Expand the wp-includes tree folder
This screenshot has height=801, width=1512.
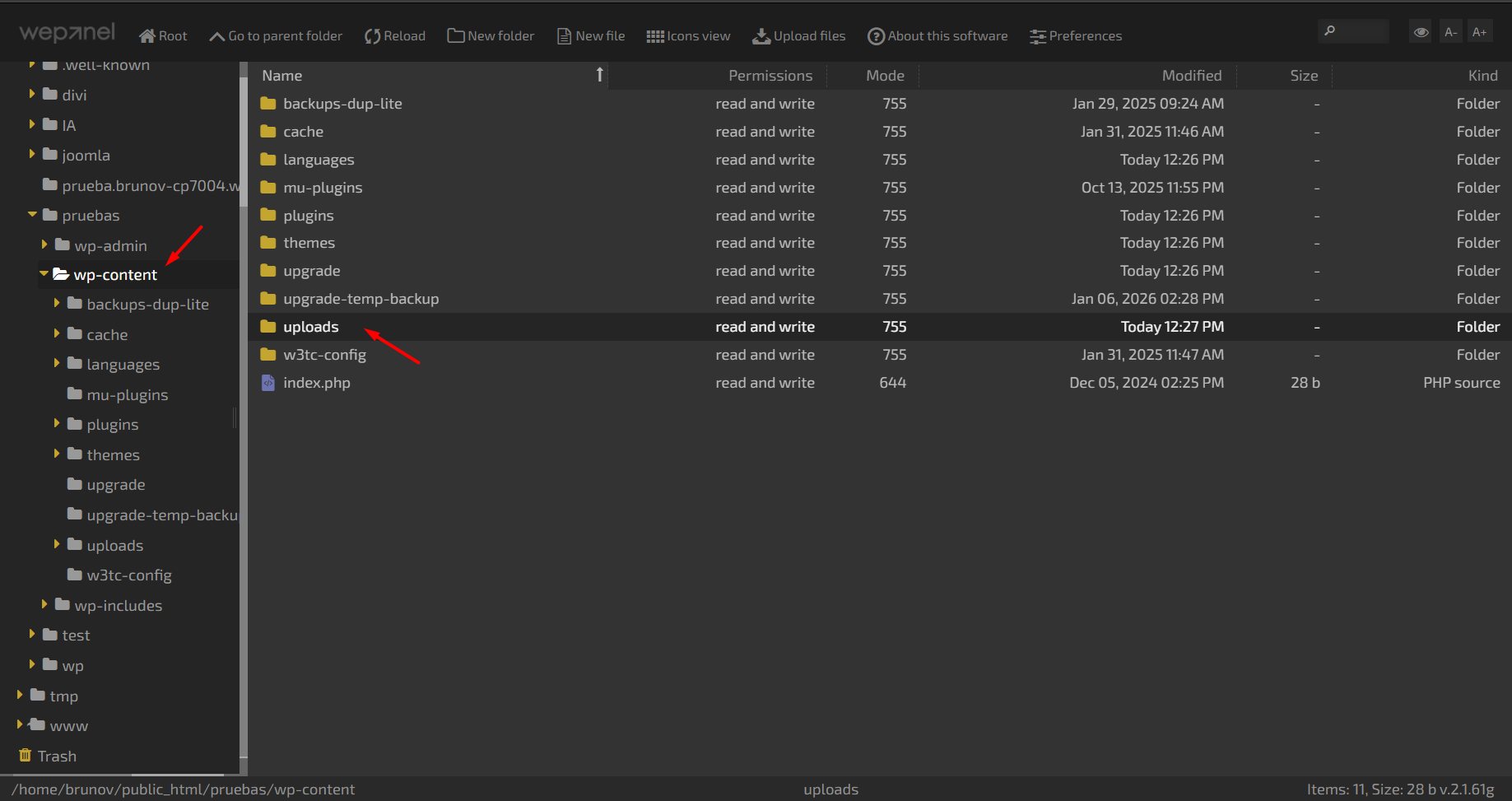pyautogui.click(x=44, y=605)
